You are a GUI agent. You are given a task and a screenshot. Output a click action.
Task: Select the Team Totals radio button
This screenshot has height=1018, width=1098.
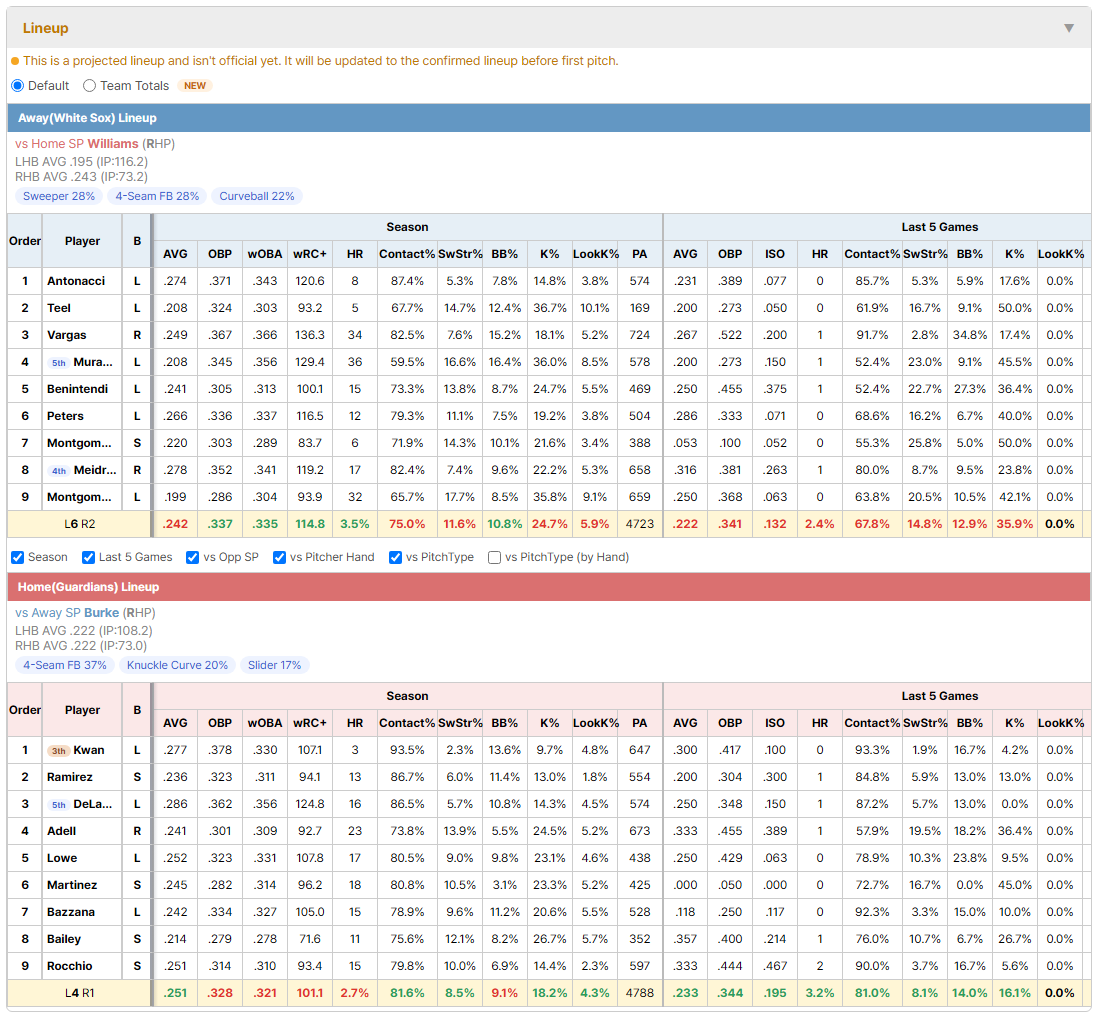[89, 85]
